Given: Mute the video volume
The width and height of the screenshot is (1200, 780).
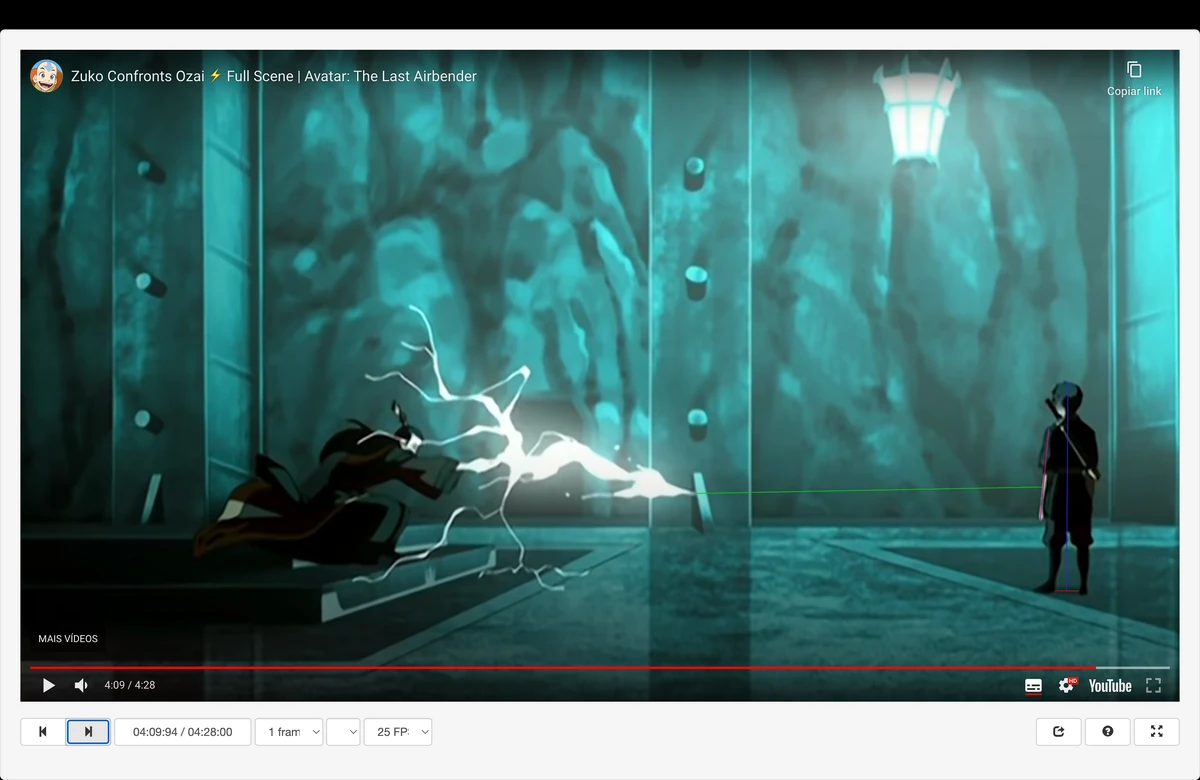Looking at the screenshot, I should [x=80, y=685].
